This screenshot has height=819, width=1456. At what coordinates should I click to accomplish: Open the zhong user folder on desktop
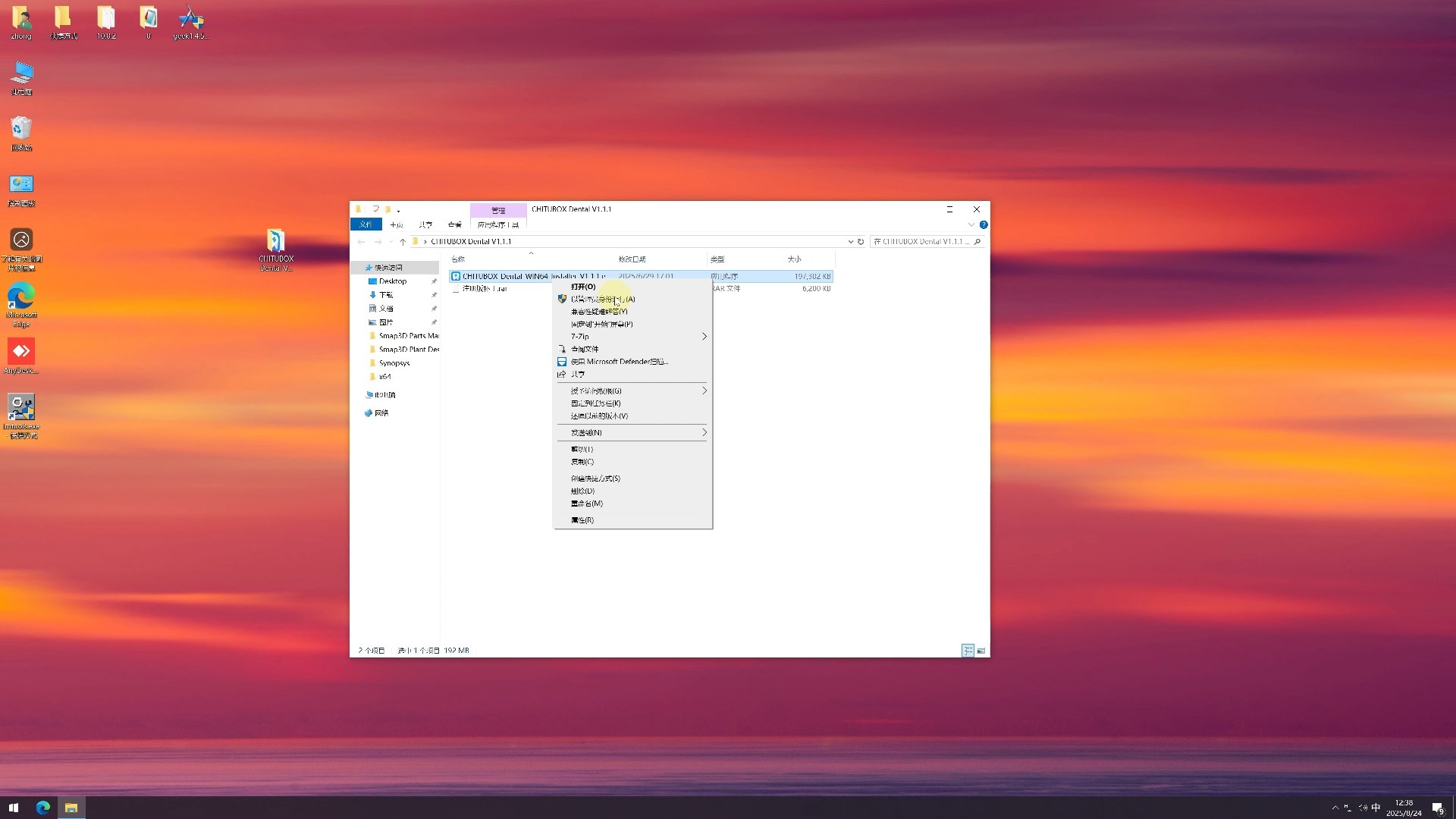21,22
